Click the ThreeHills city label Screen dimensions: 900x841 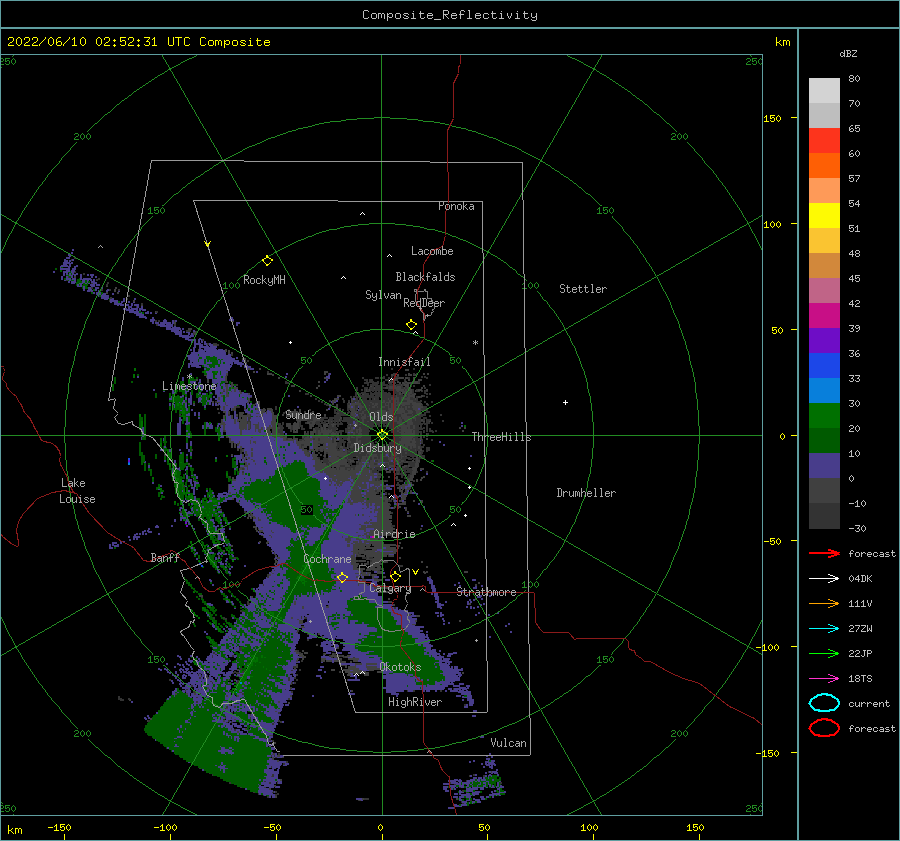click(501, 437)
